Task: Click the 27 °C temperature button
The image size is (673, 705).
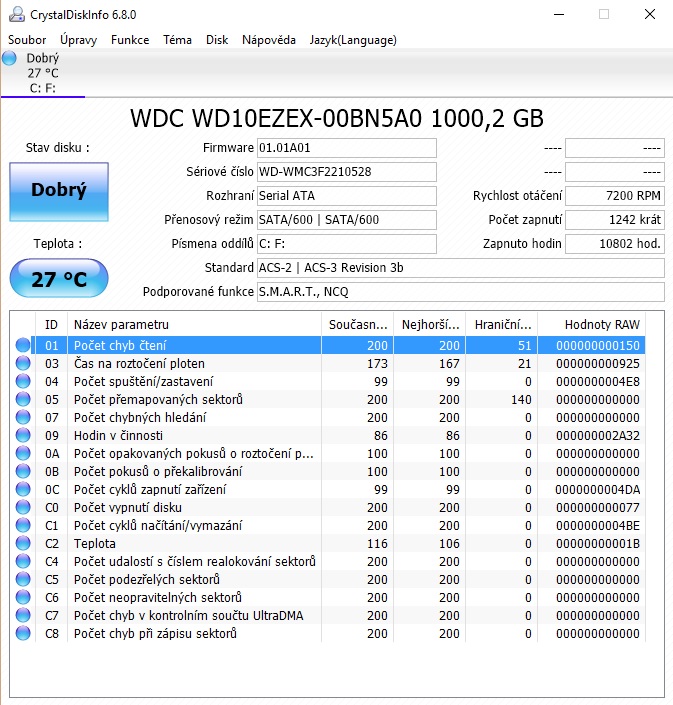Action: (x=59, y=278)
